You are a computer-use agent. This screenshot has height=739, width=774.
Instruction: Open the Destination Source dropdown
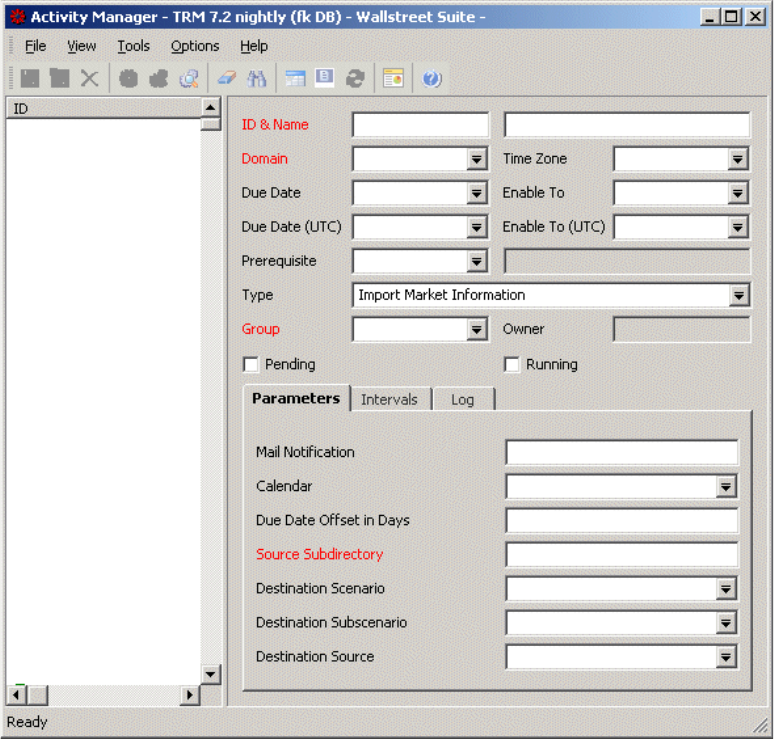(x=726, y=657)
